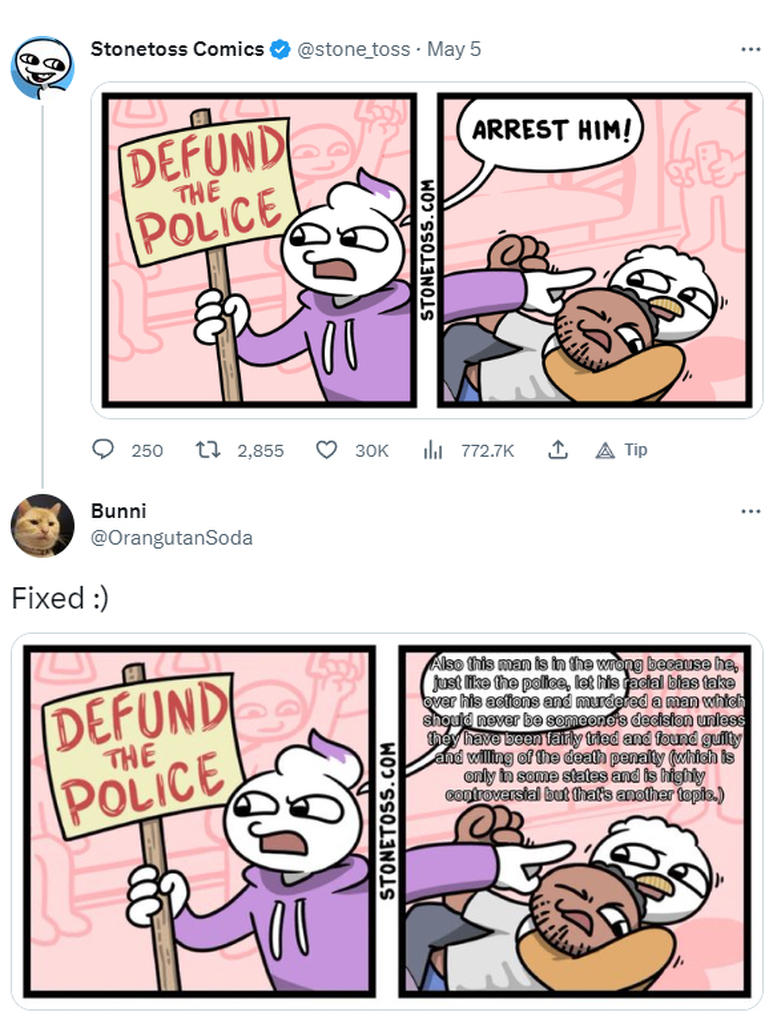Image resolution: width=769 pixels, height=1024 pixels.
Task: Click the Stonetoss Comics display name
Action: (x=177, y=49)
